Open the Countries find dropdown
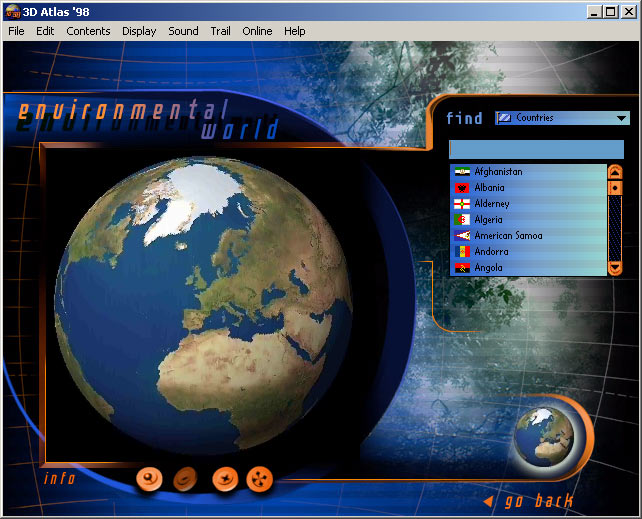The height and width of the screenshot is (519, 642). (562, 118)
